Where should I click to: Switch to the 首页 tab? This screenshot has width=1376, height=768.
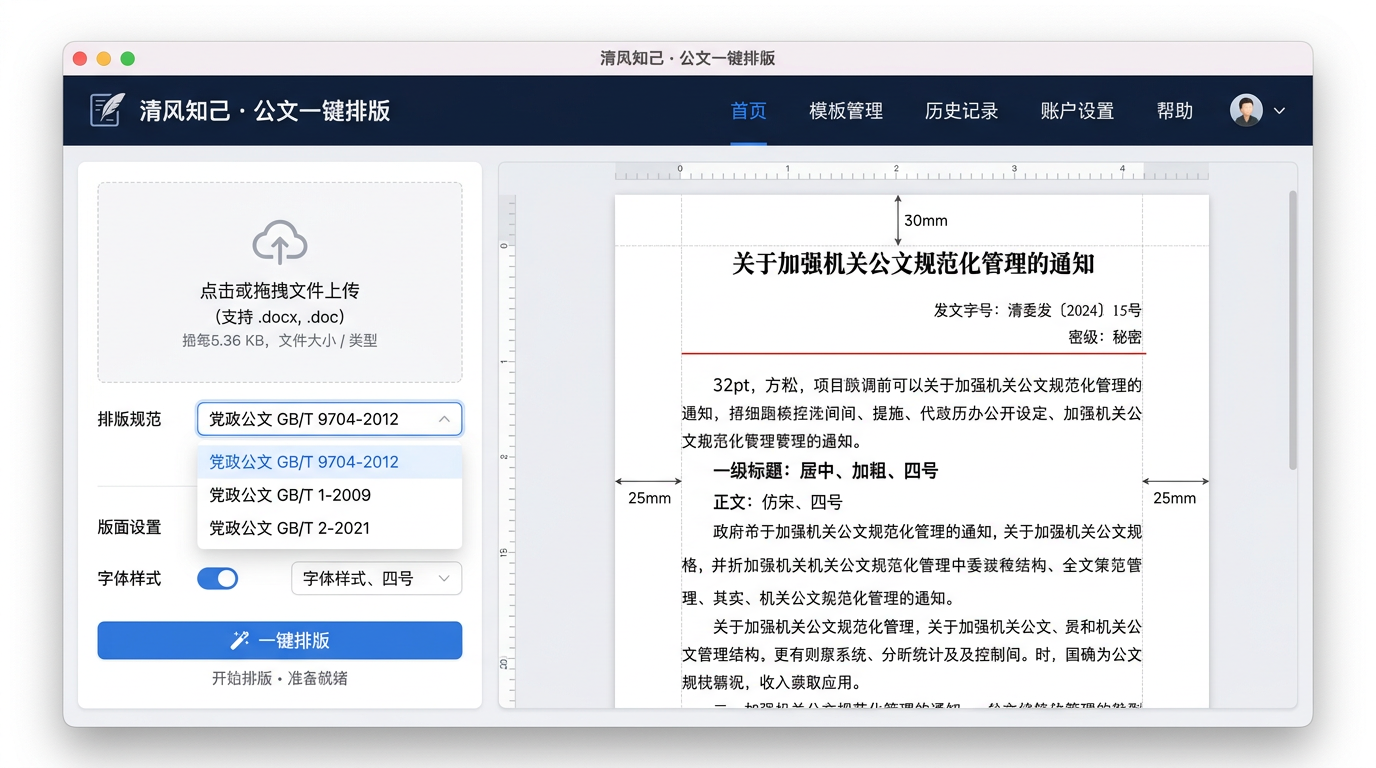click(748, 111)
